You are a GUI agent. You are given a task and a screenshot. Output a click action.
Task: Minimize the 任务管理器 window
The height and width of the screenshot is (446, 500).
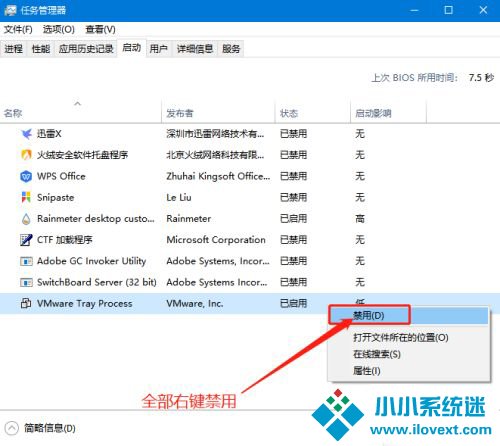point(414,10)
